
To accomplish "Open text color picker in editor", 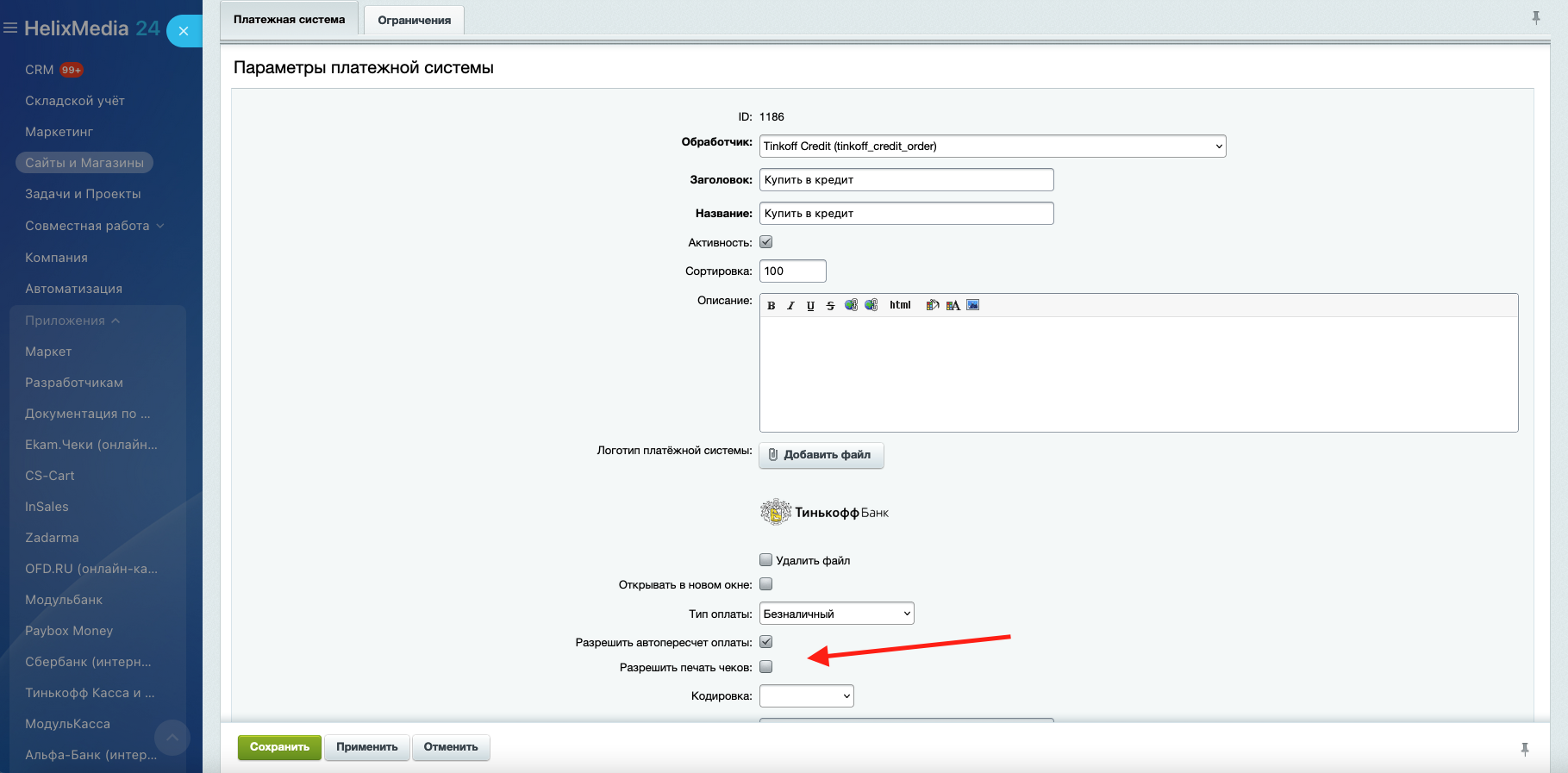I will point(953,305).
